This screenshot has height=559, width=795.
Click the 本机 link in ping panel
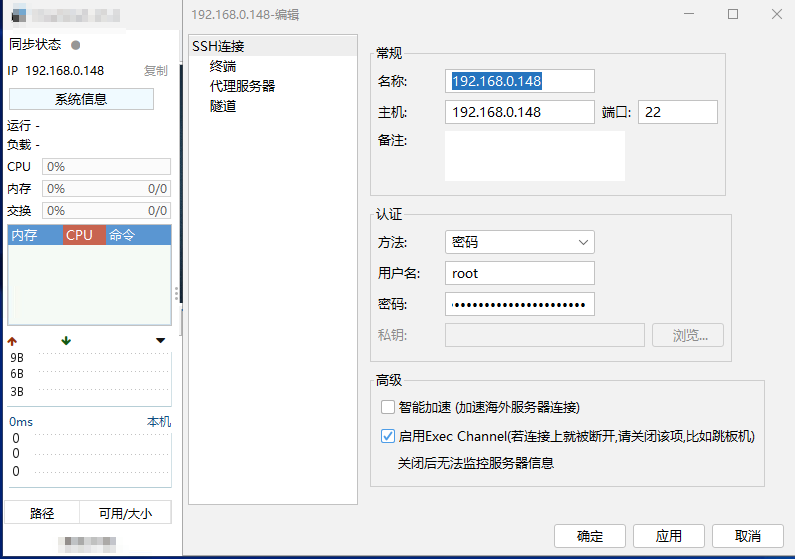(159, 422)
